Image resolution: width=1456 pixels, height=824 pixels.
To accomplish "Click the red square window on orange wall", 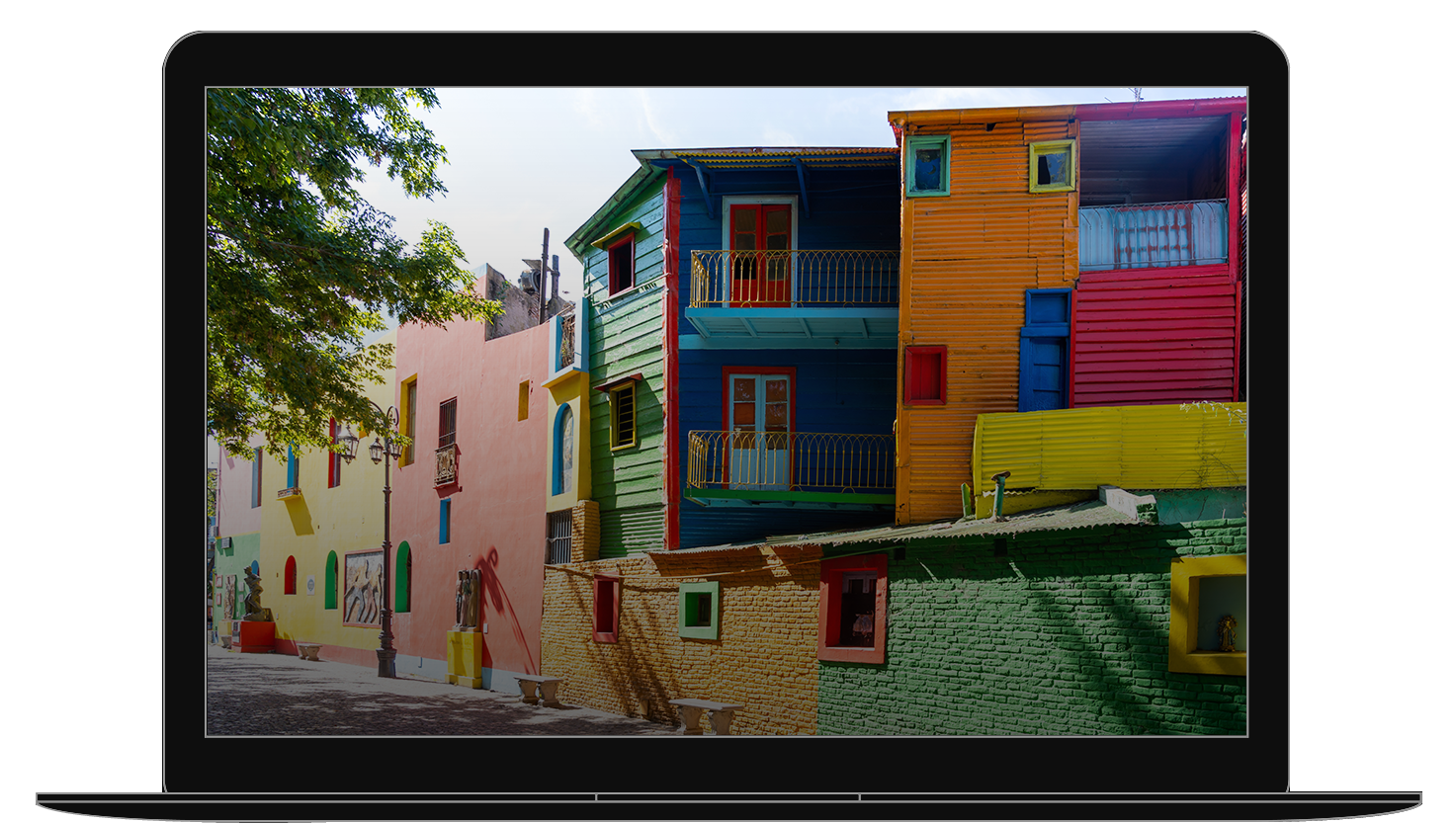I will (925, 375).
